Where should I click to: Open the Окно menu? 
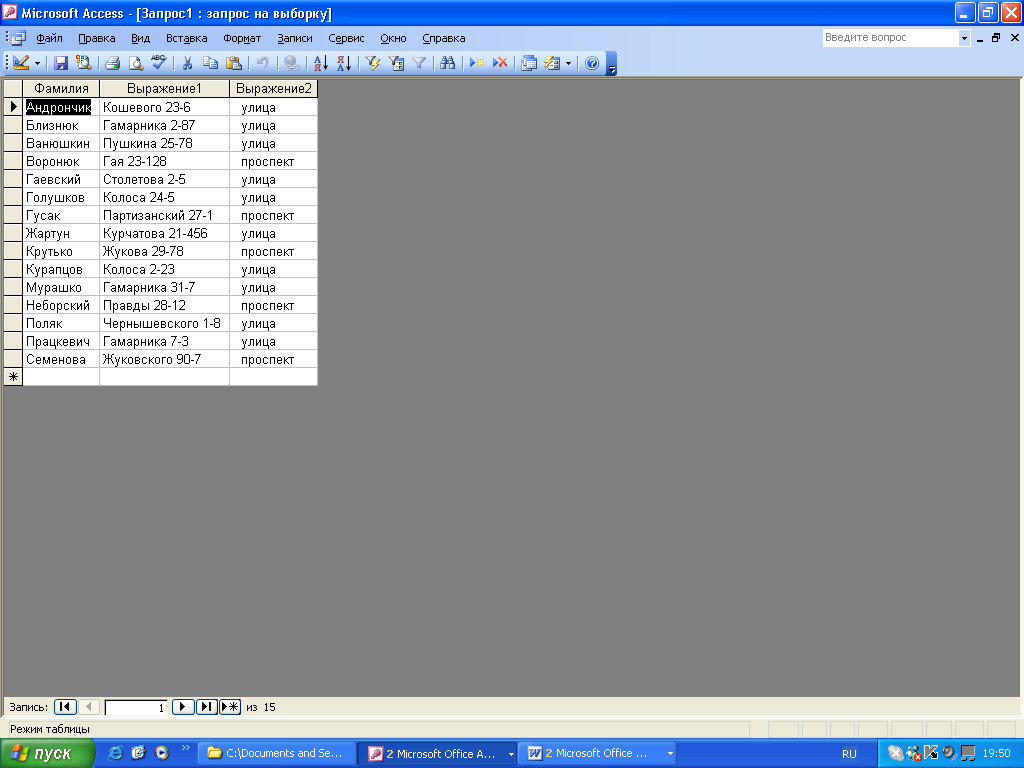point(393,38)
